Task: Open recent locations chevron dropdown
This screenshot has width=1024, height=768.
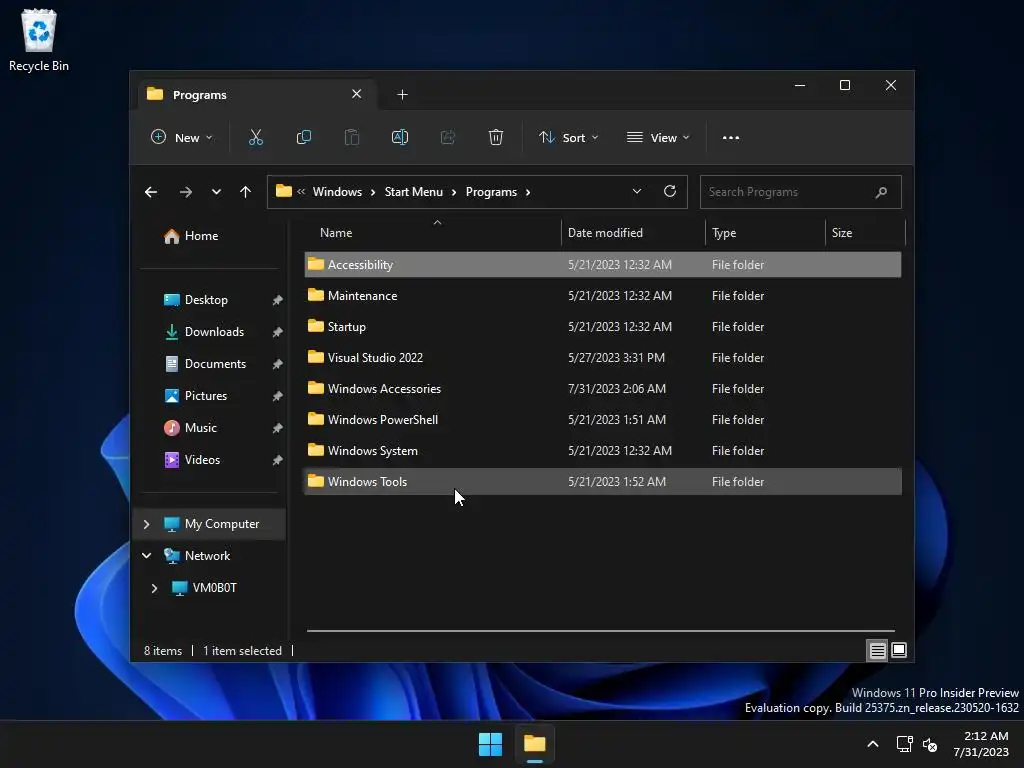Action: (216, 192)
